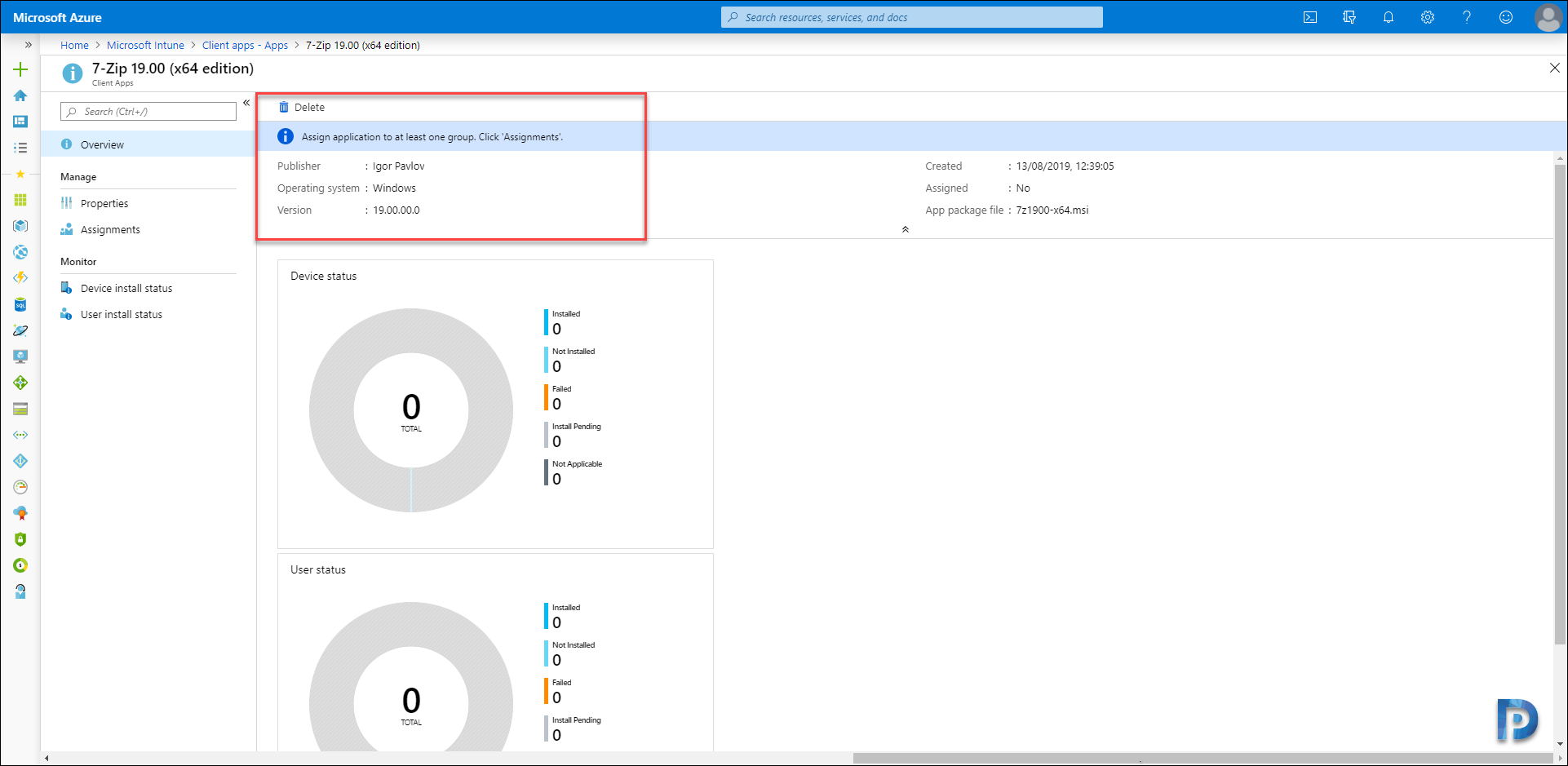Expand the left sidebar with double chevron
1568x766 pixels.
click(x=28, y=45)
